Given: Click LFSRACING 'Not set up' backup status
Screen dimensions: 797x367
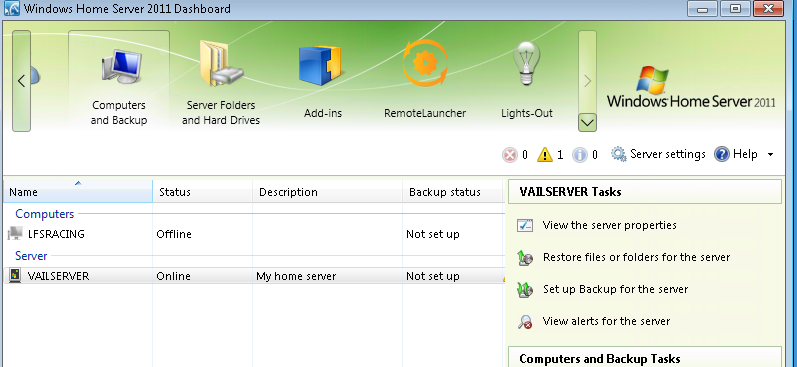Looking at the screenshot, I should [x=433, y=234].
